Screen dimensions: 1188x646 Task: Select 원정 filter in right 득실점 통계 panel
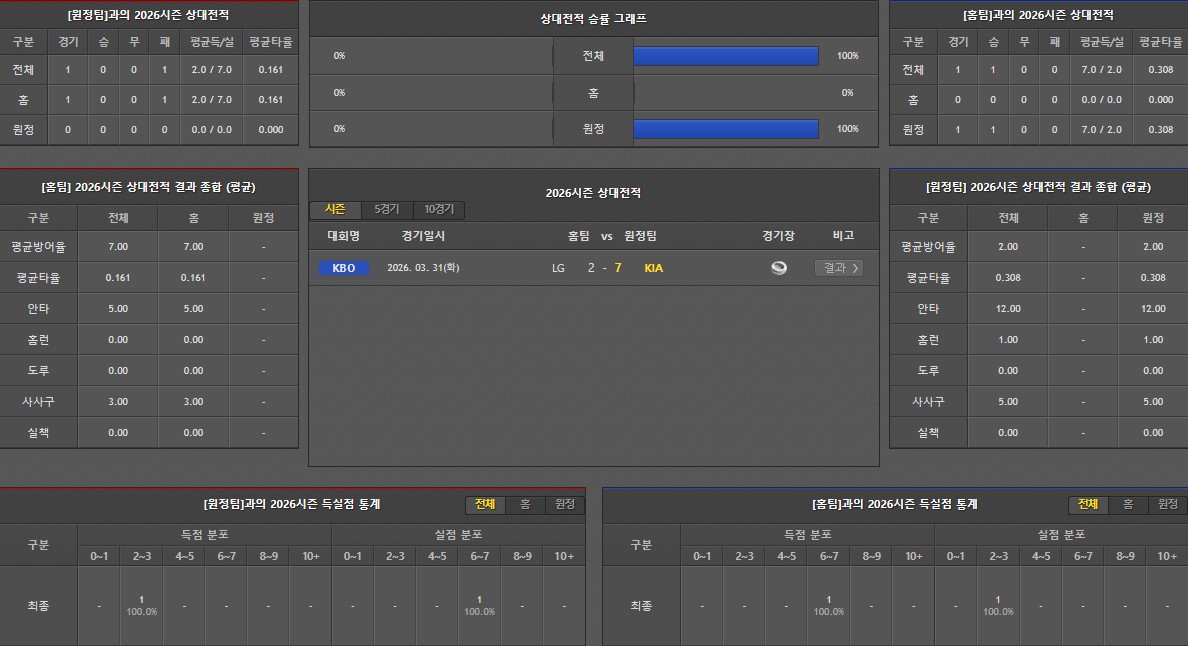click(1168, 505)
